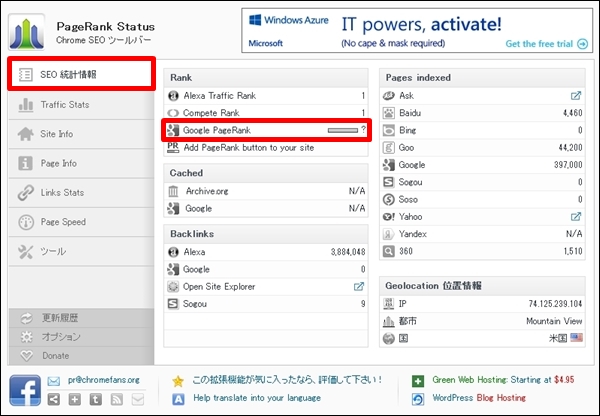
Task: Click the Page Speed gauge icon
Action: point(26,222)
